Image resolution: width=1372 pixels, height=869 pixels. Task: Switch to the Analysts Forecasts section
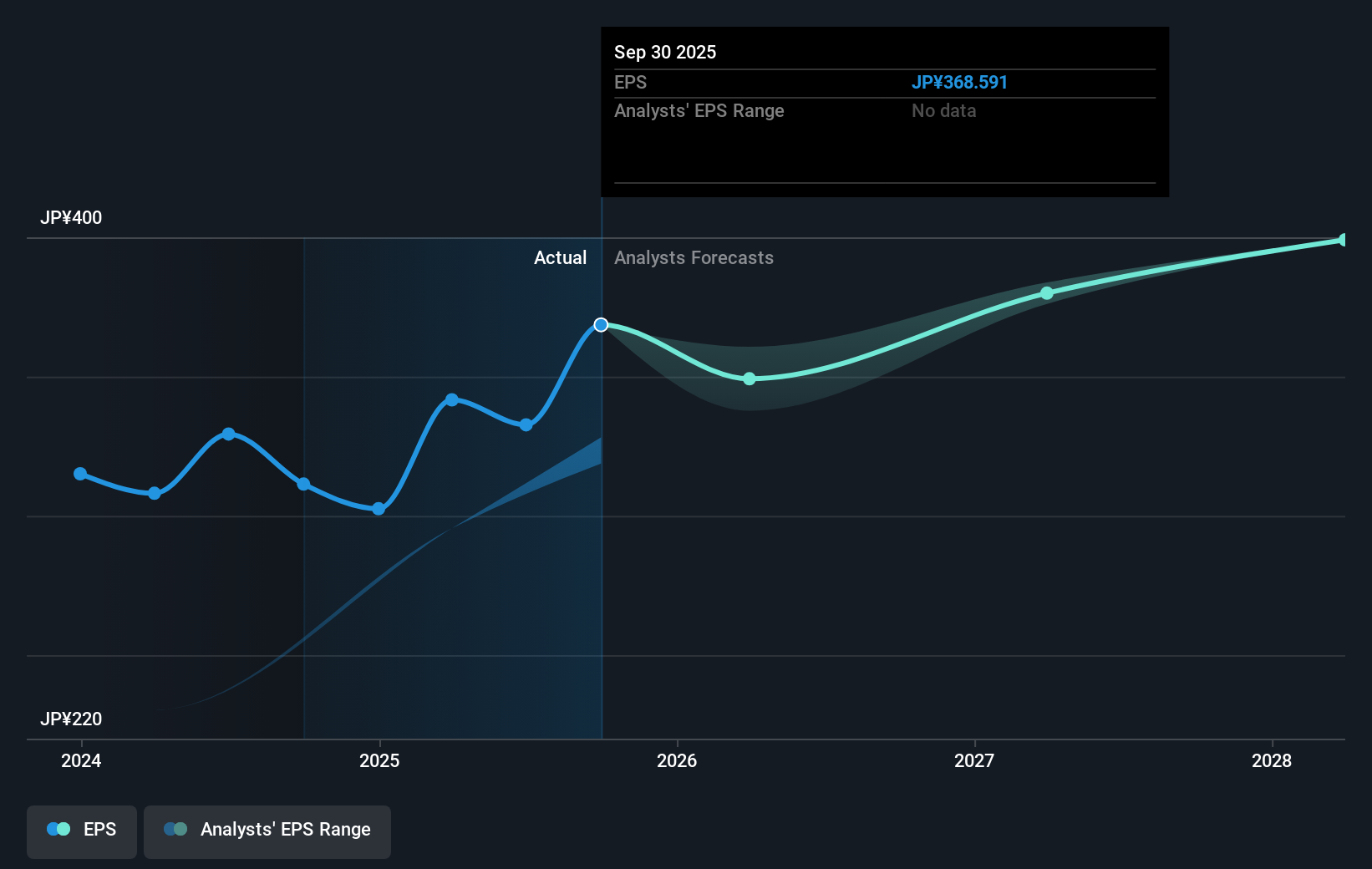(694, 258)
